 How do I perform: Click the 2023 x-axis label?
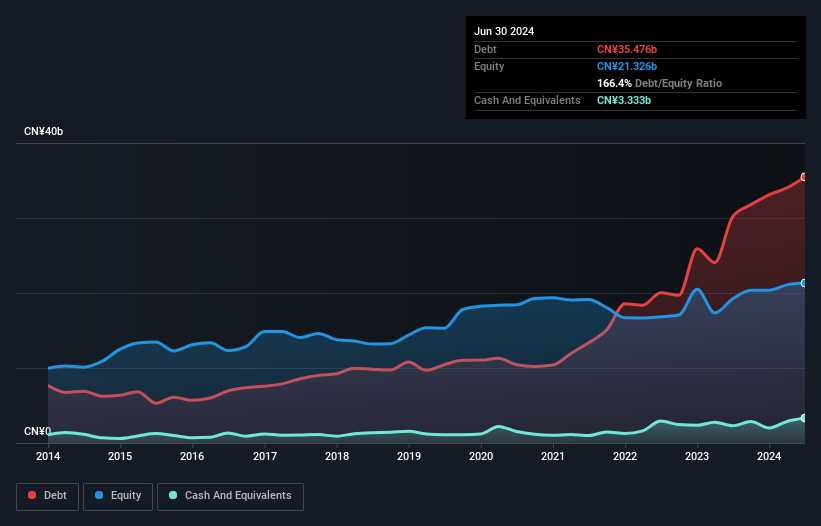click(697, 456)
